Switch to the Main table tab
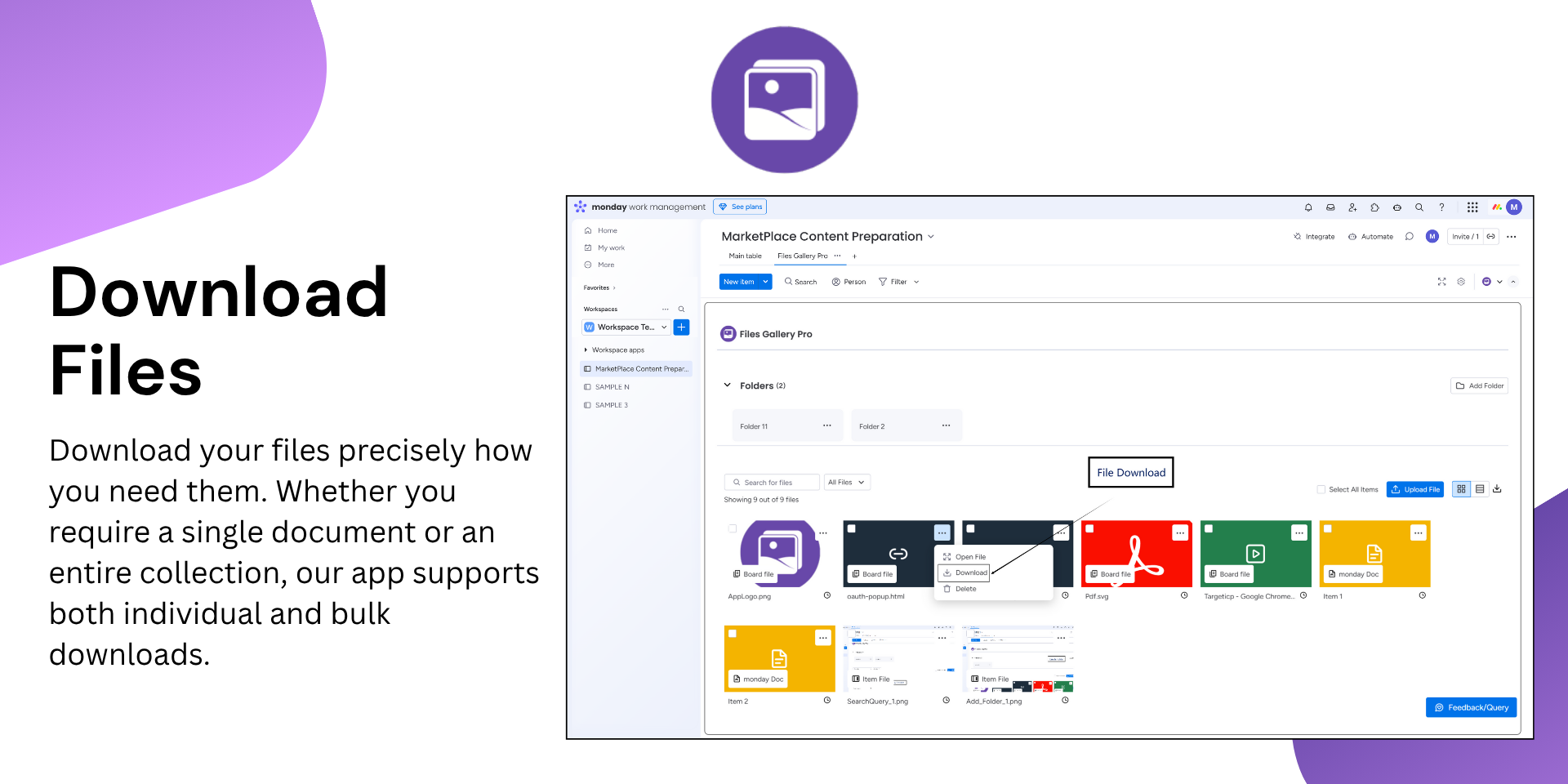Image resolution: width=1568 pixels, height=784 pixels. click(x=745, y=256)
